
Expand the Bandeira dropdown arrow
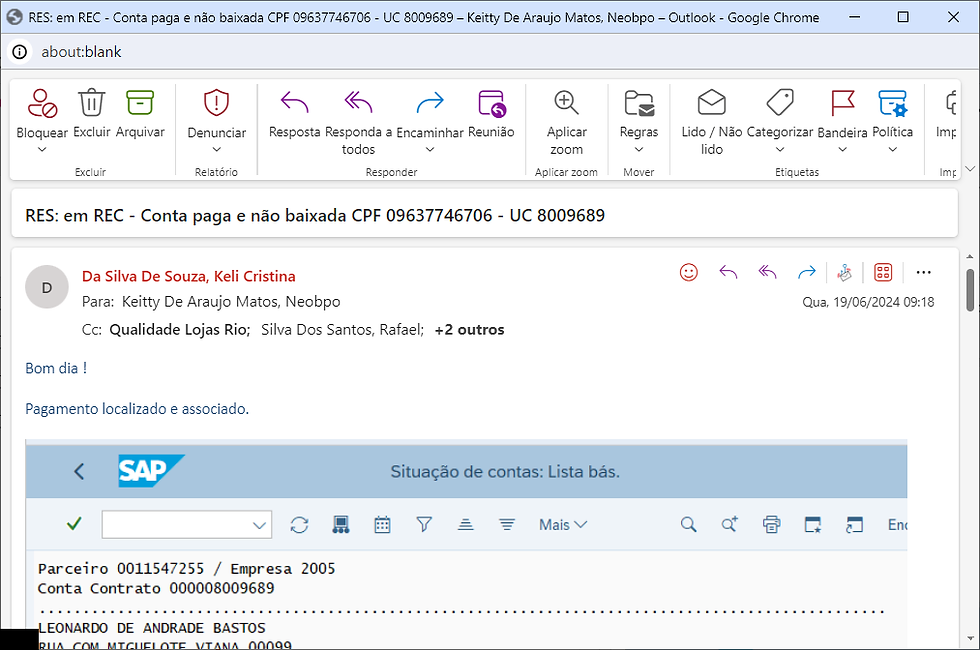tap(842, 149)
